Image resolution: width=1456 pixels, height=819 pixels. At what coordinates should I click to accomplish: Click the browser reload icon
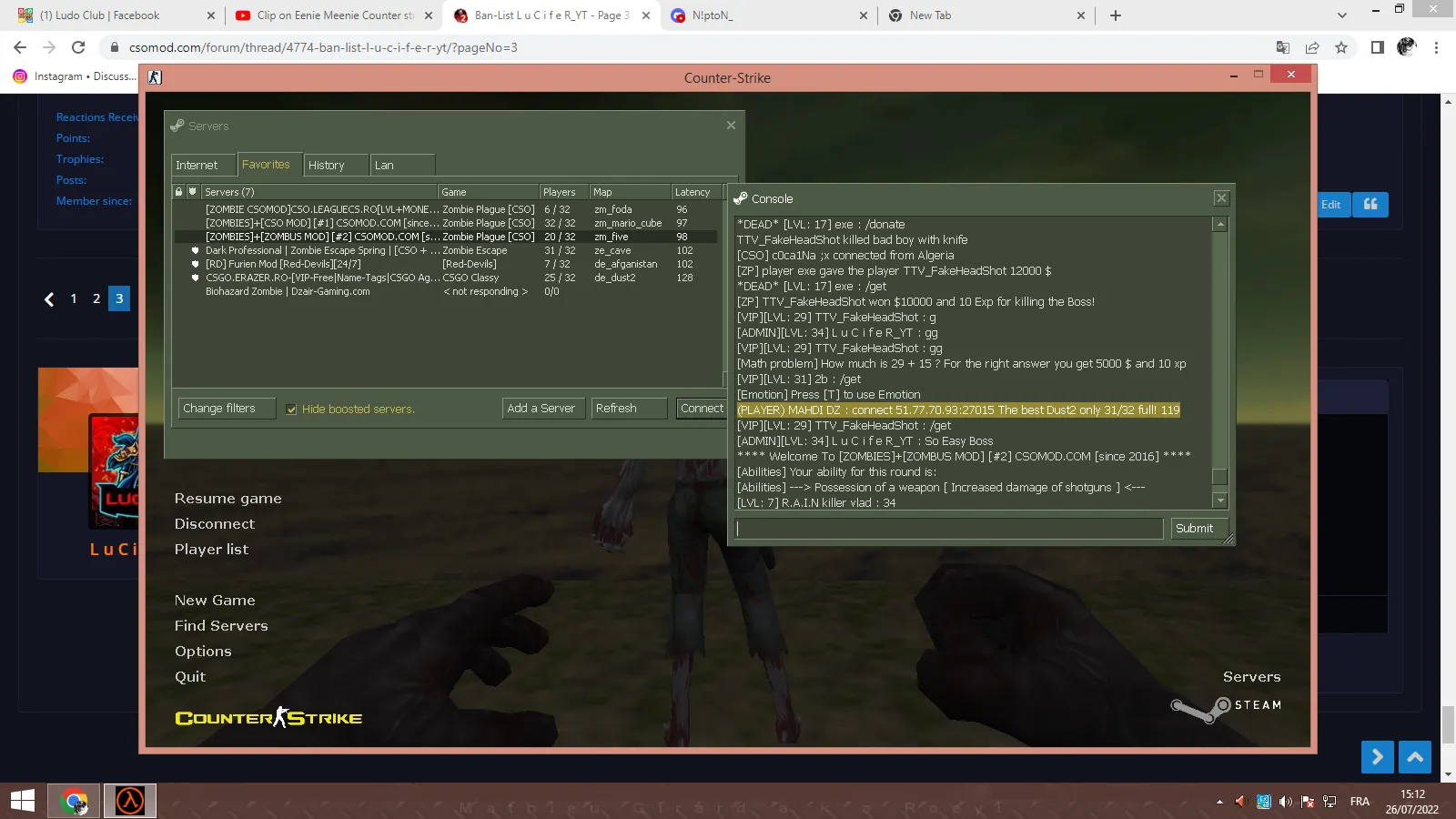click(78, 47)
